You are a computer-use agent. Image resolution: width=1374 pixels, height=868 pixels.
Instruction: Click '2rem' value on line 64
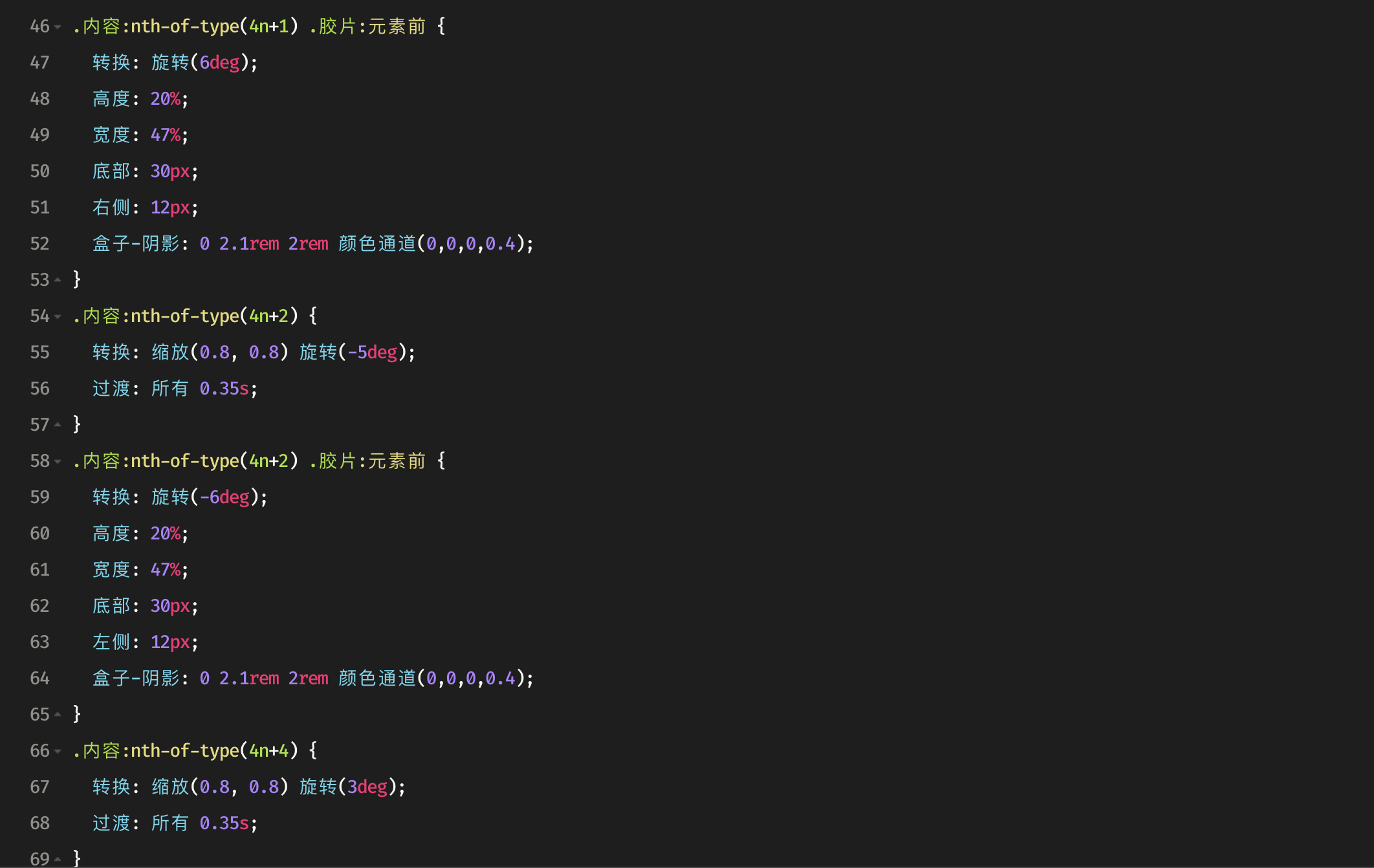click(x=309, y=678)
